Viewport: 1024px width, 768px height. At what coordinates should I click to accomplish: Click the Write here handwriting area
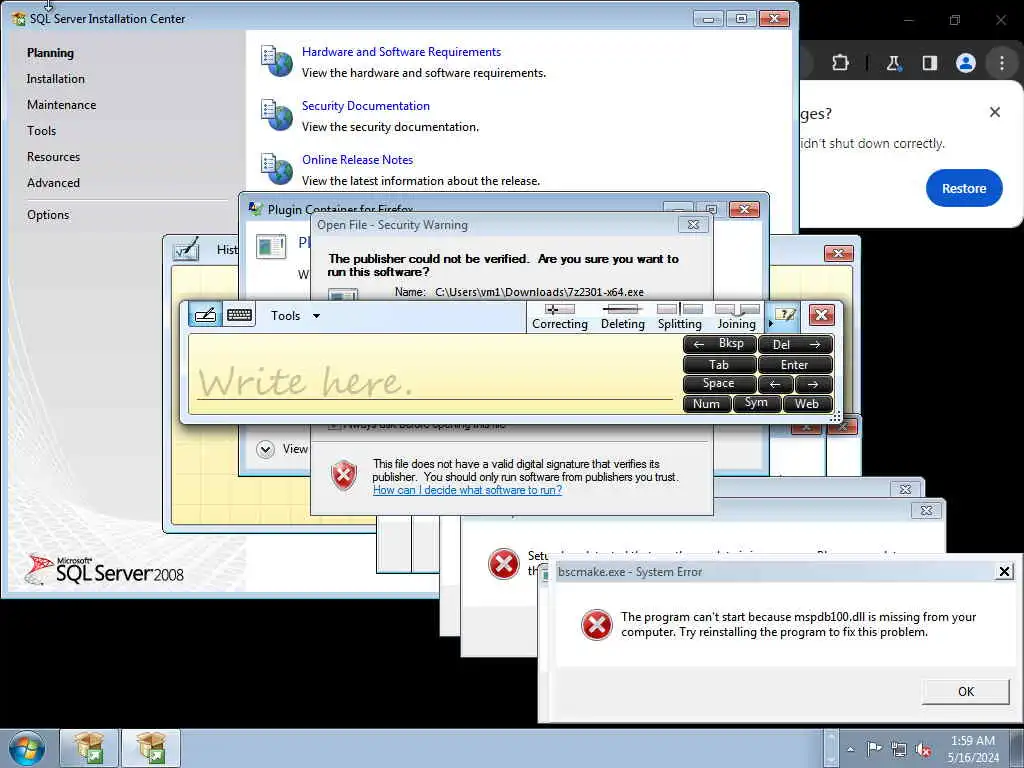[434, 374]
